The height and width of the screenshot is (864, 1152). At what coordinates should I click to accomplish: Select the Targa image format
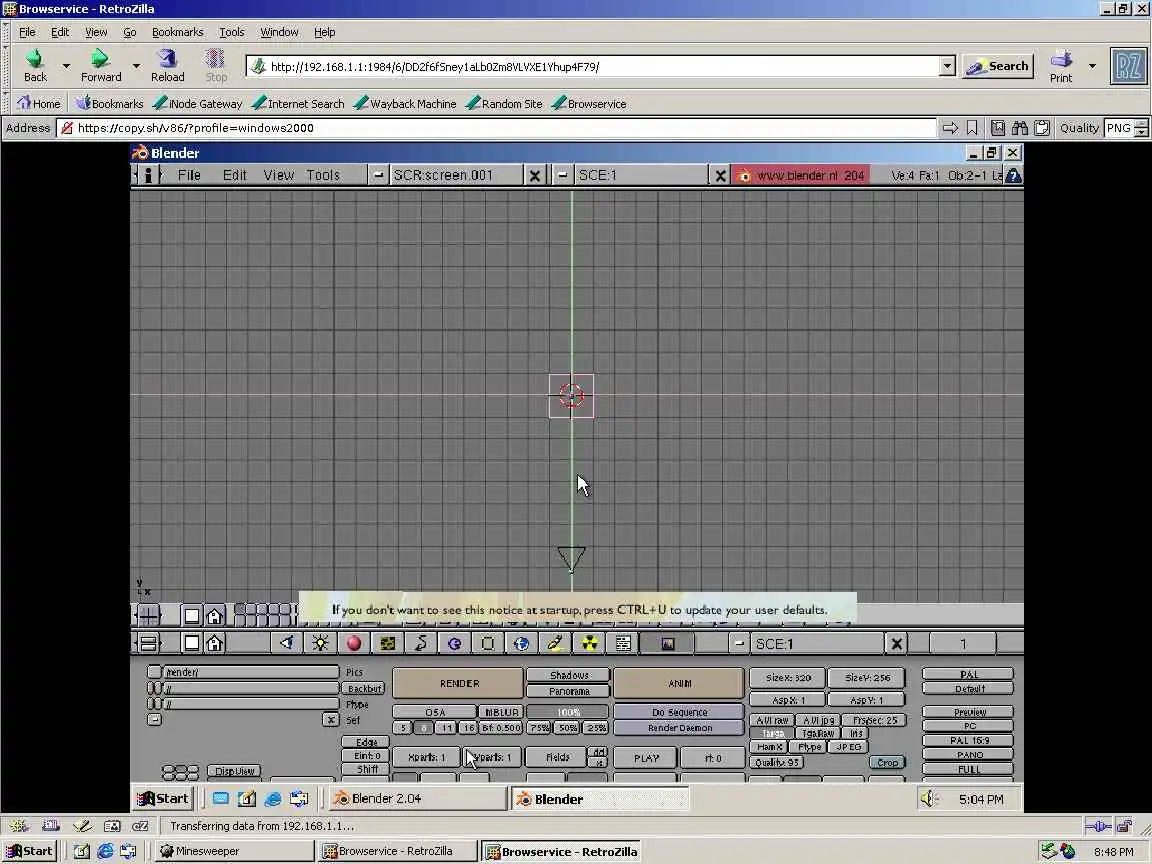point(773,733)
